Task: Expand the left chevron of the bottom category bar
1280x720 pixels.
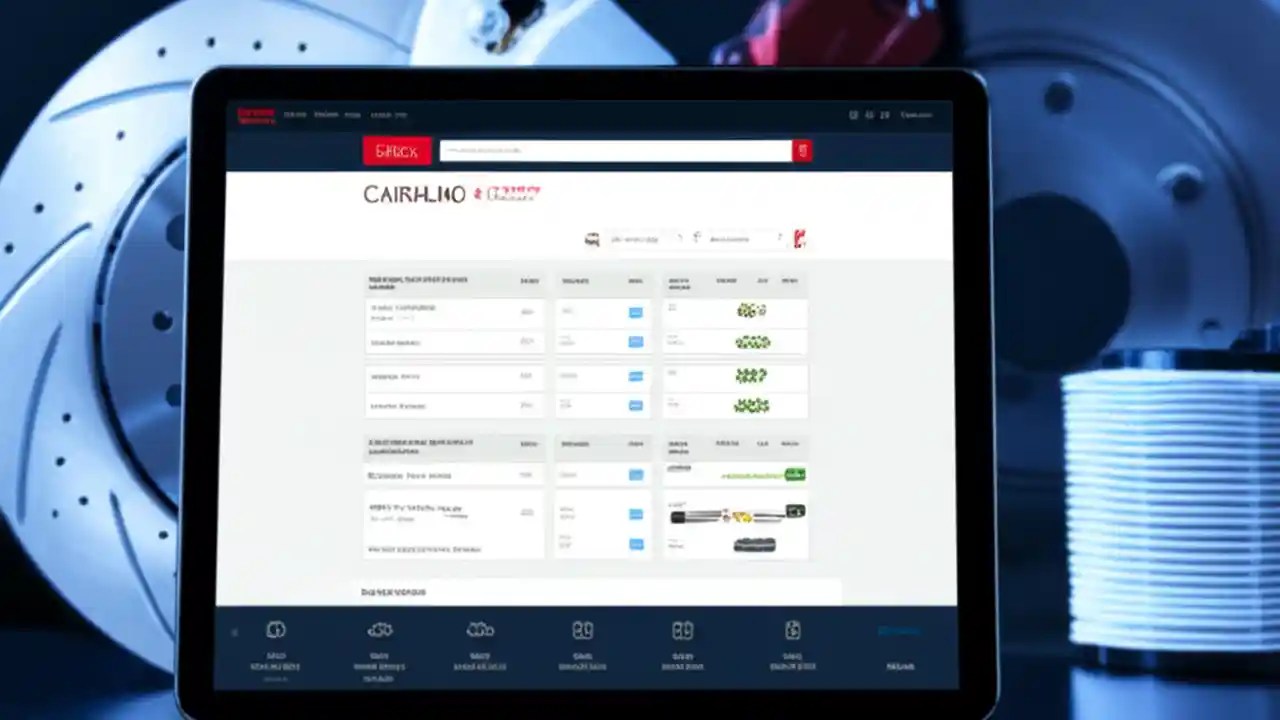Action: pos(235,632)
